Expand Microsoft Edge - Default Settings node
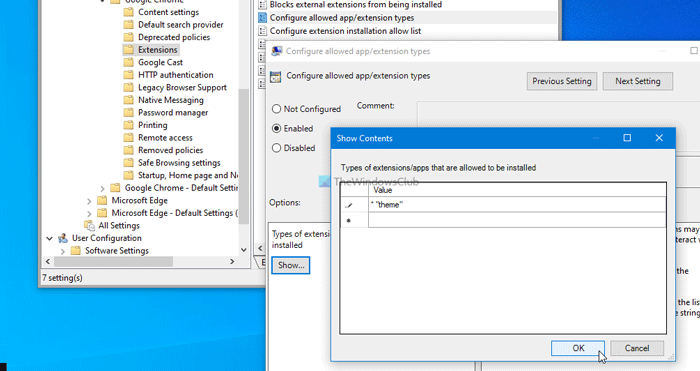Image resolution: width=700 pixels, height=371 pixels. point(89,213)
